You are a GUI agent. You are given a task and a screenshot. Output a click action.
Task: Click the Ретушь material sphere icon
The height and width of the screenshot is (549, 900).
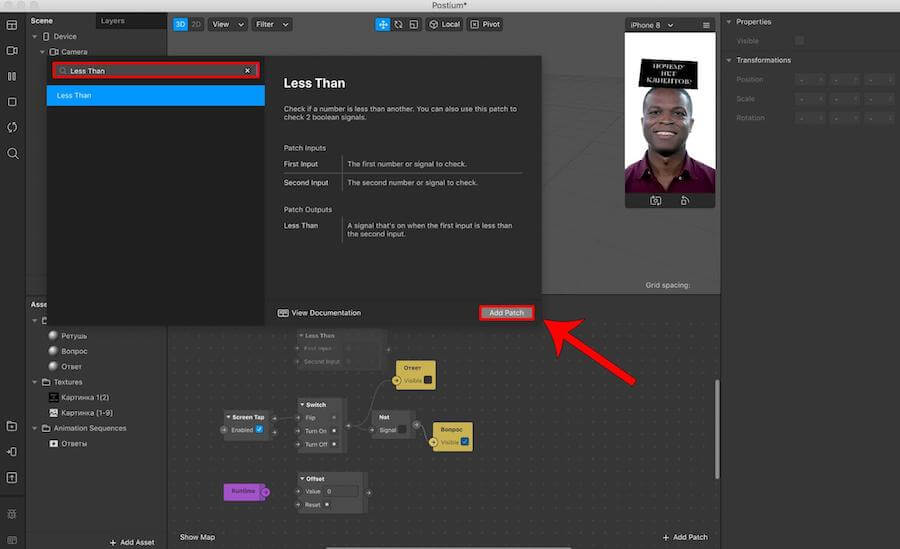point(53,335)
